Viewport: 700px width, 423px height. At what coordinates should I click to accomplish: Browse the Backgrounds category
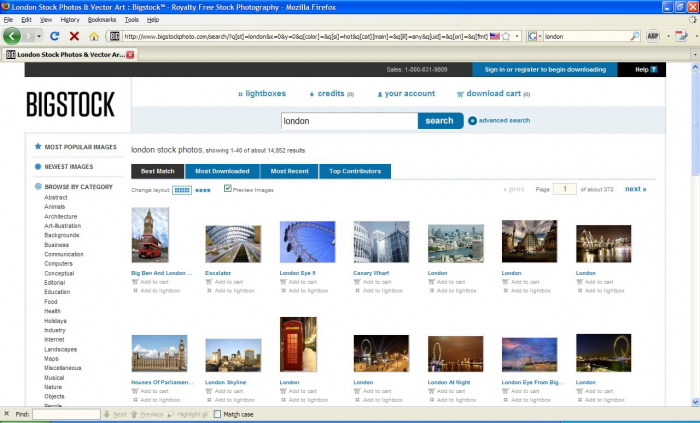coord(62,235)
